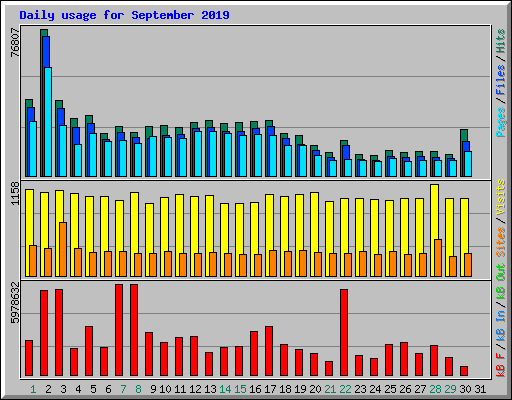Click the cyan Pages bar for day 1
Image resolution: width=512 pixels, height=400 pixels.
tap(33, 149)
